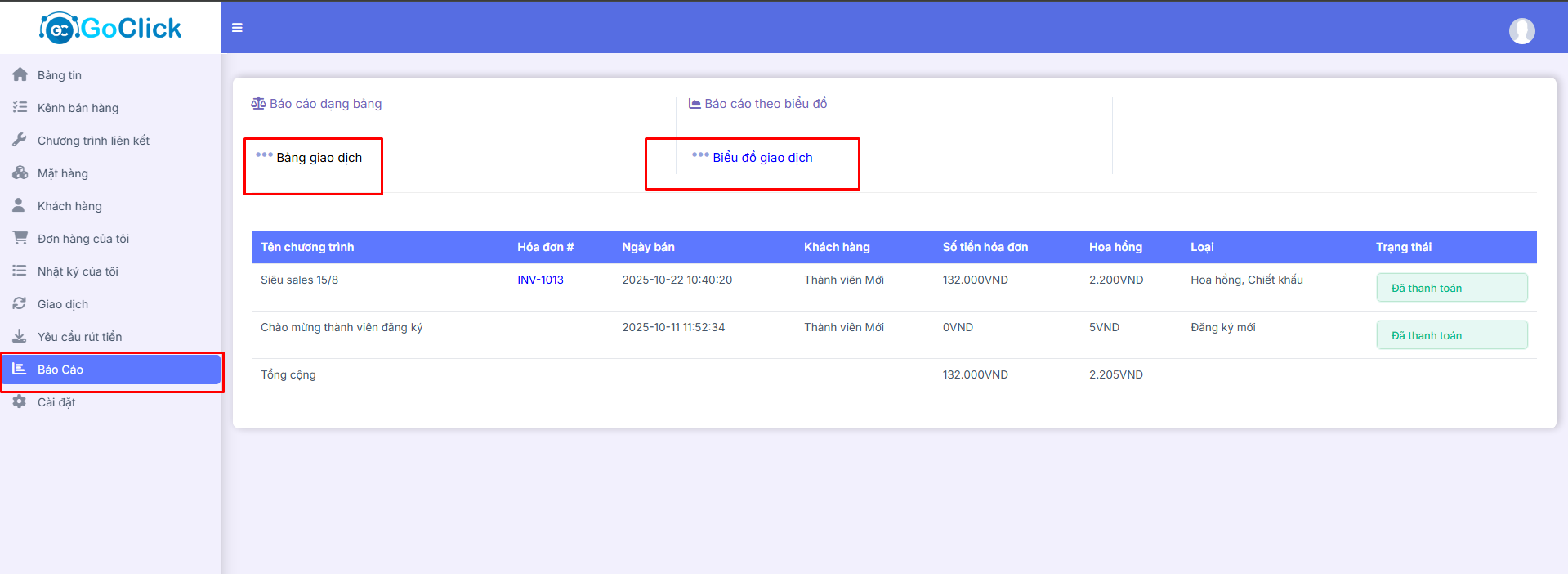
Task: Toggle the hamburger sidebar menu
Action: click(237, 28)
